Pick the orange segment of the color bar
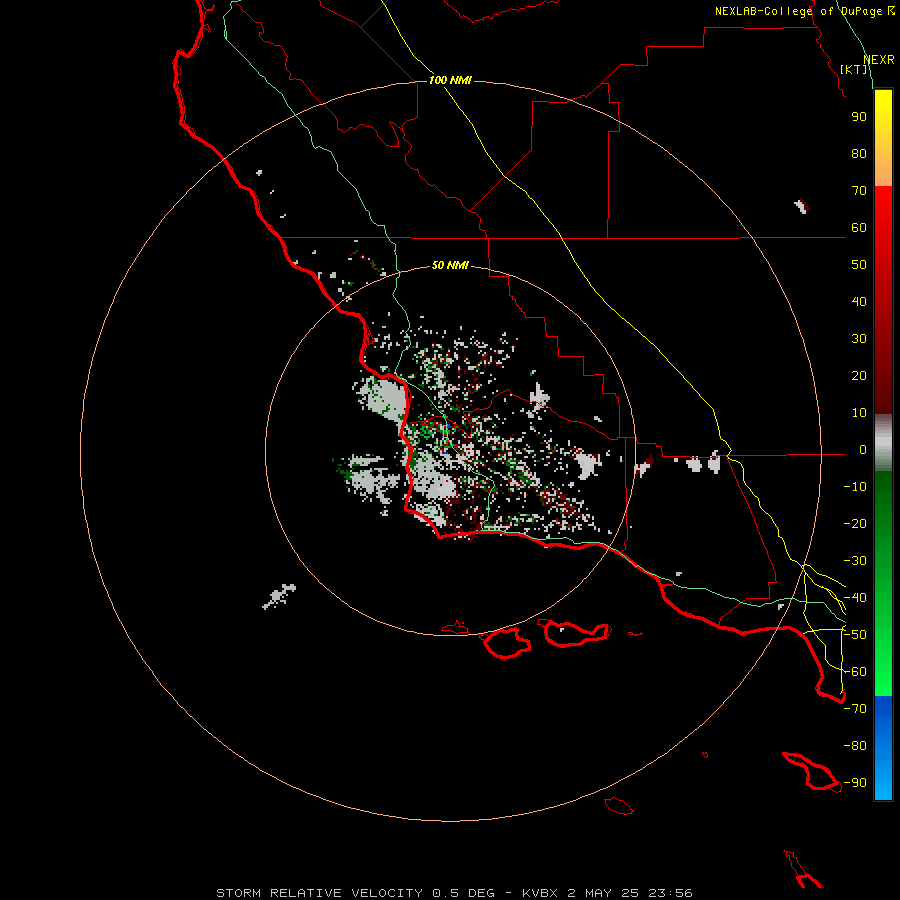 (x=883, y=166)
